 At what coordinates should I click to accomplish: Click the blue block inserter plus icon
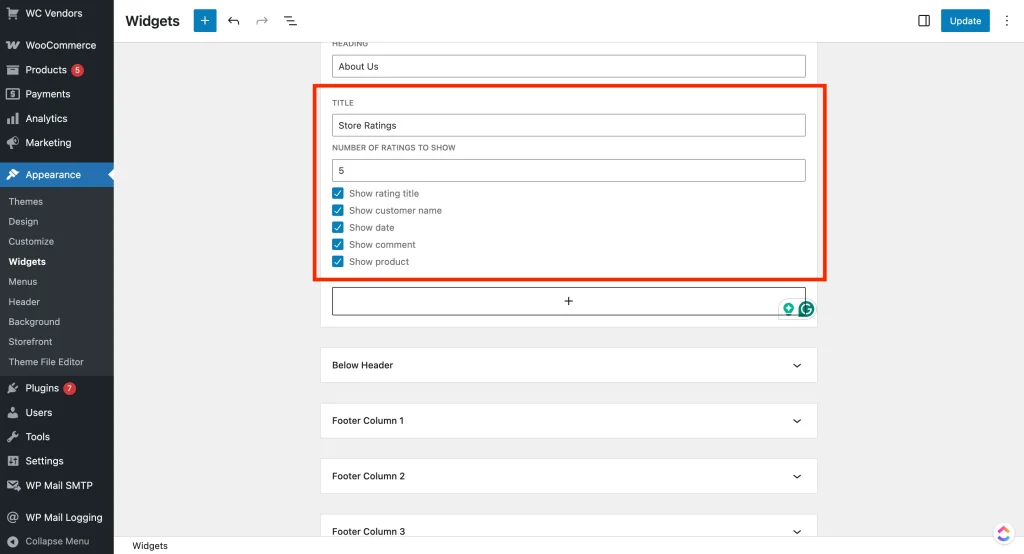[x=205, y=21]
